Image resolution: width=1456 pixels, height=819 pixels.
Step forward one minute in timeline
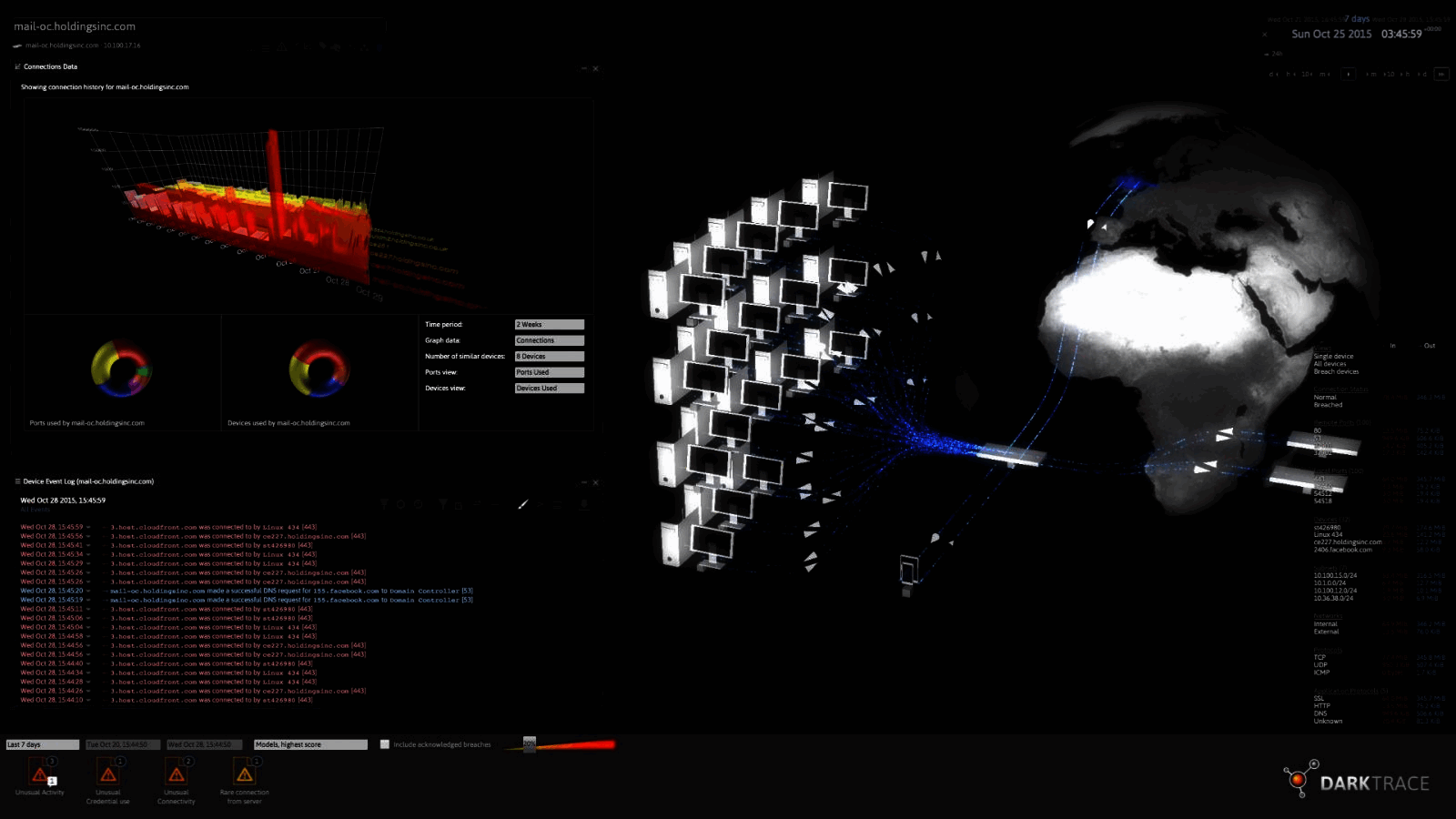click(x=1370, y=75)
